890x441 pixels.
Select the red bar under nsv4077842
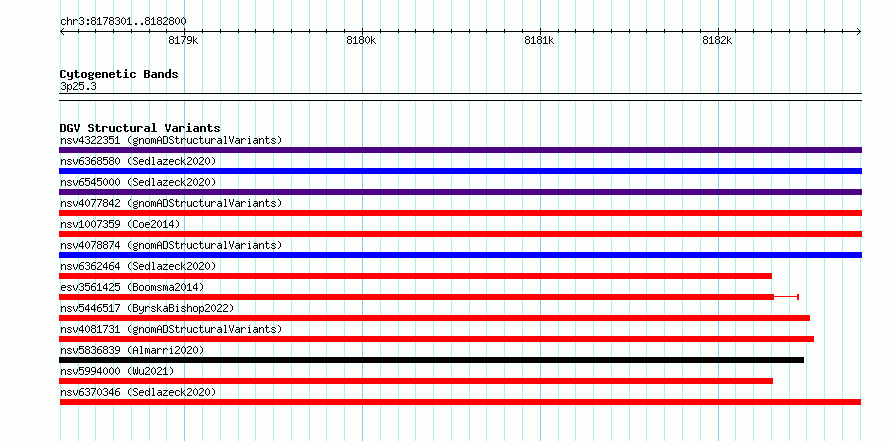click(x=460, y=213)
